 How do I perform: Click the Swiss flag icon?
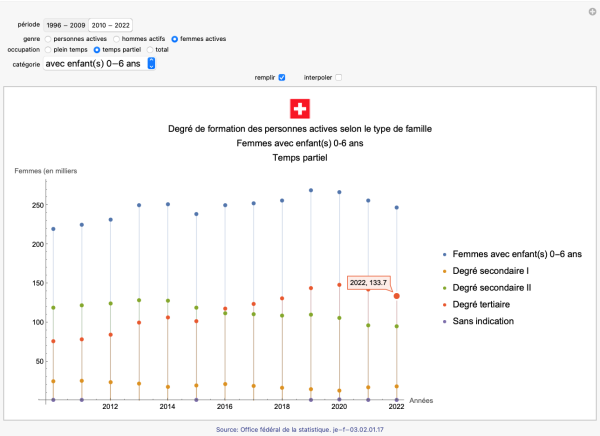click(301, 110)
